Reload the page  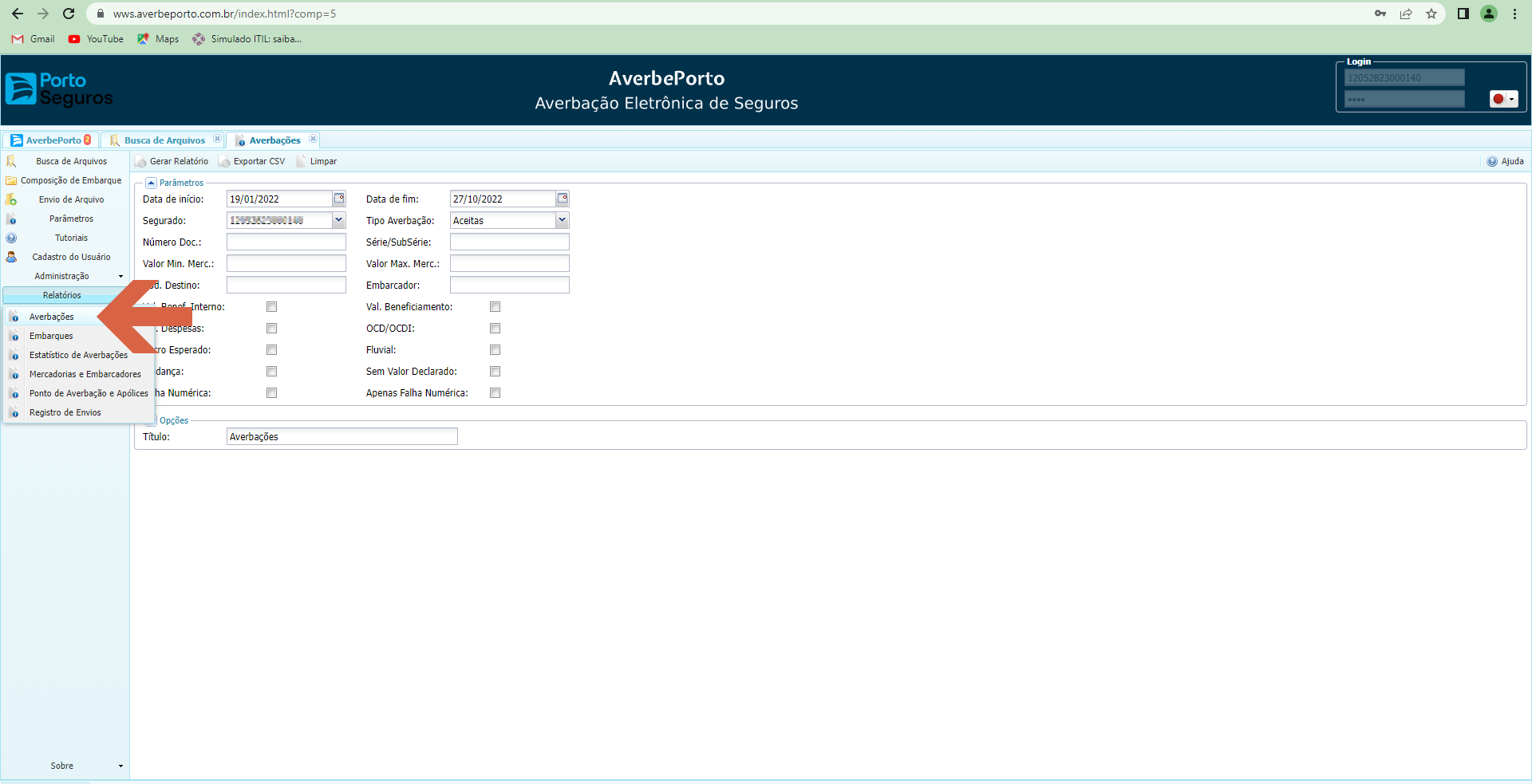click(x=69, y=14)
